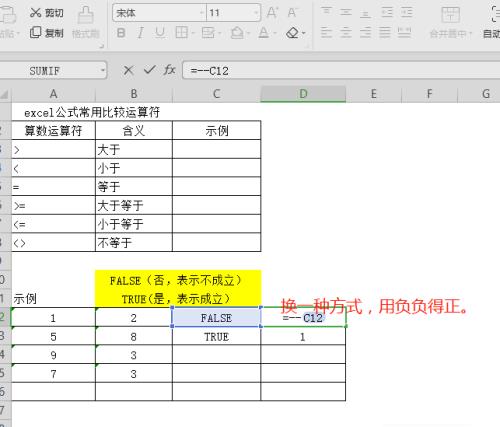Toggle italic formatting

coord(140,33)
